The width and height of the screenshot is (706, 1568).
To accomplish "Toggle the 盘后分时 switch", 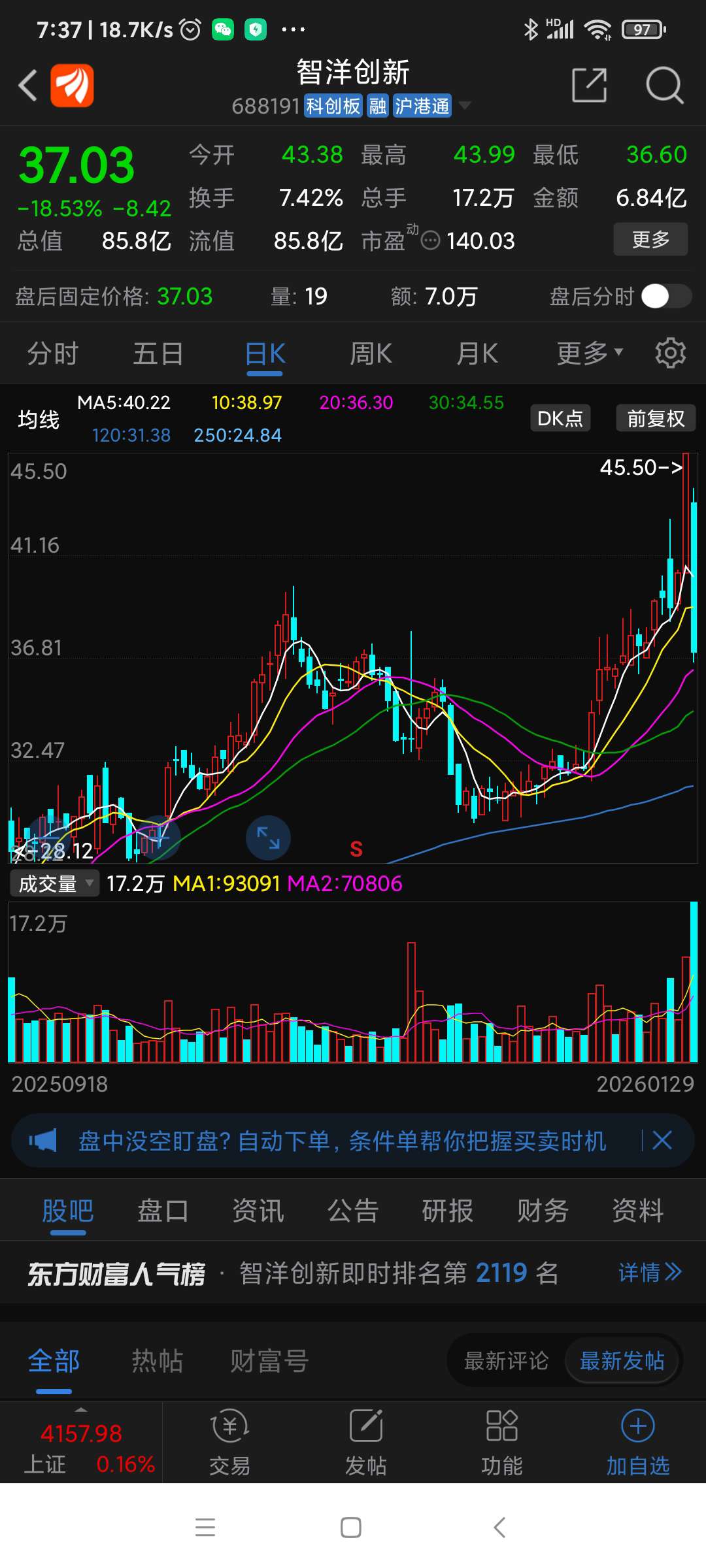I will tap(666, 296).
